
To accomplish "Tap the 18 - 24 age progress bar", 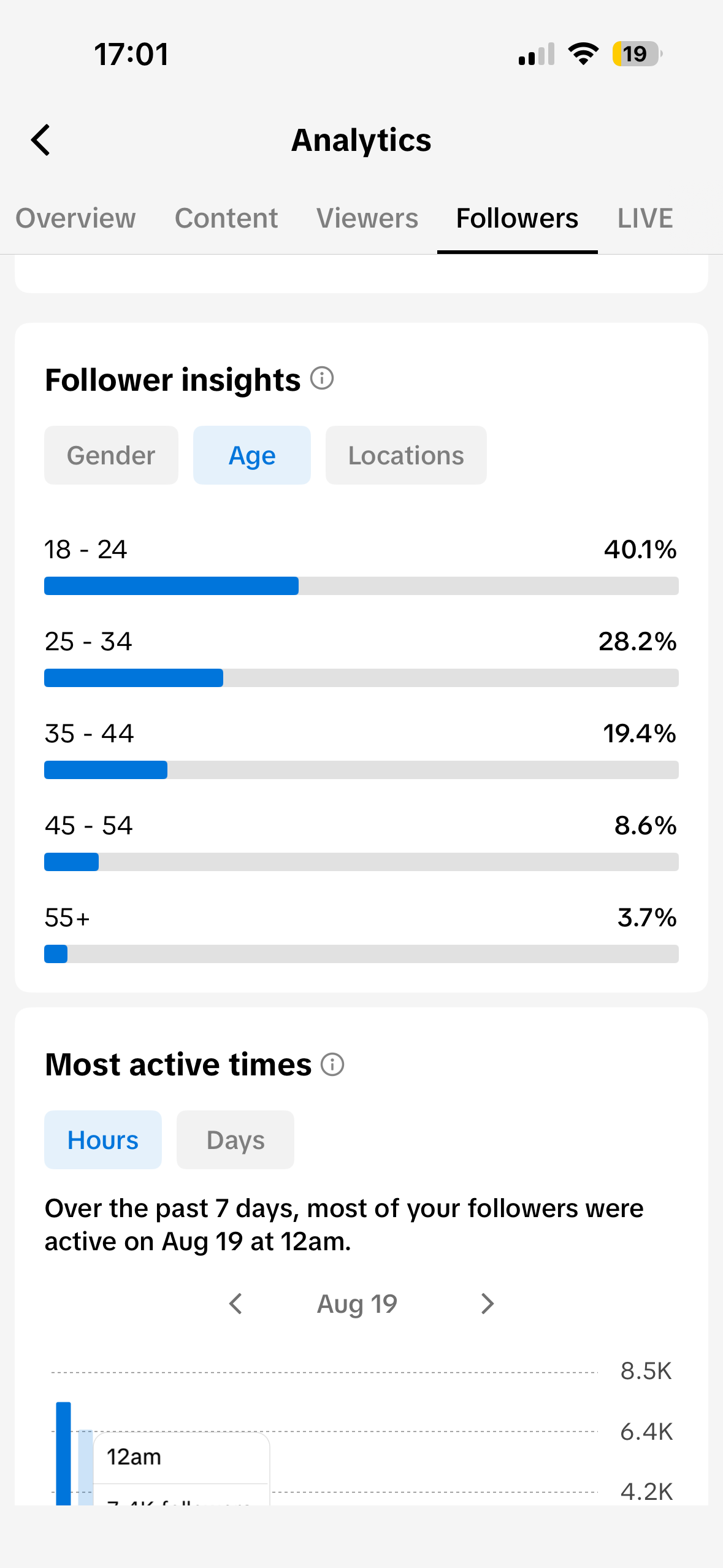I will tap(361, 586).
